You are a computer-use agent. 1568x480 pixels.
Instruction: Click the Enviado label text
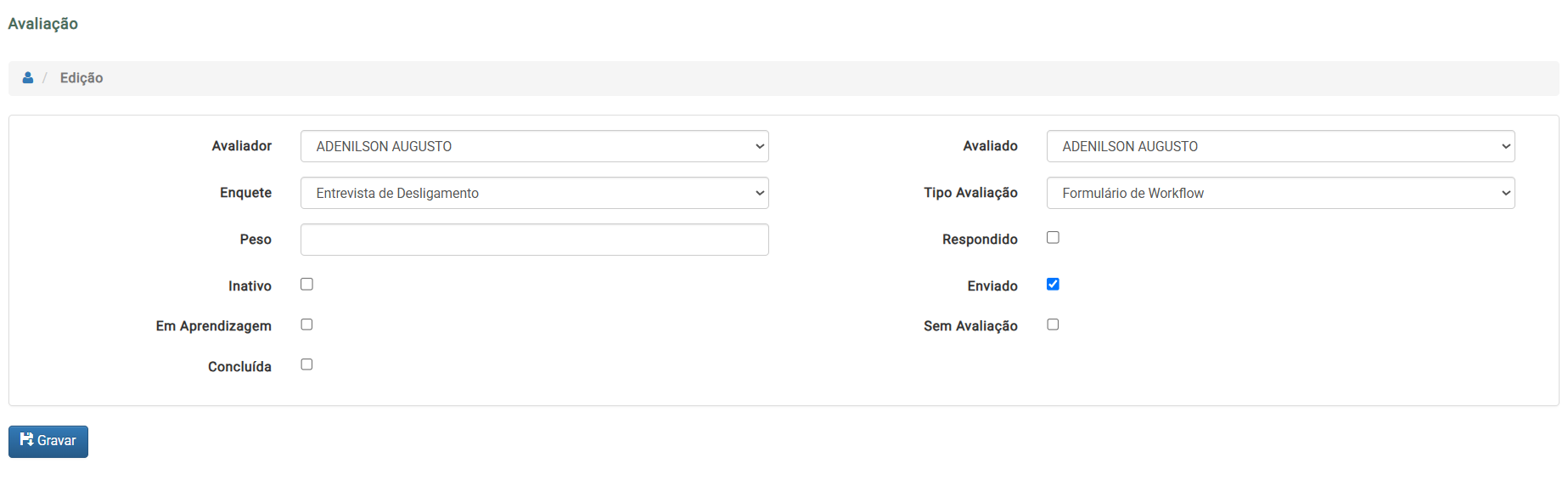pos(992,286)
